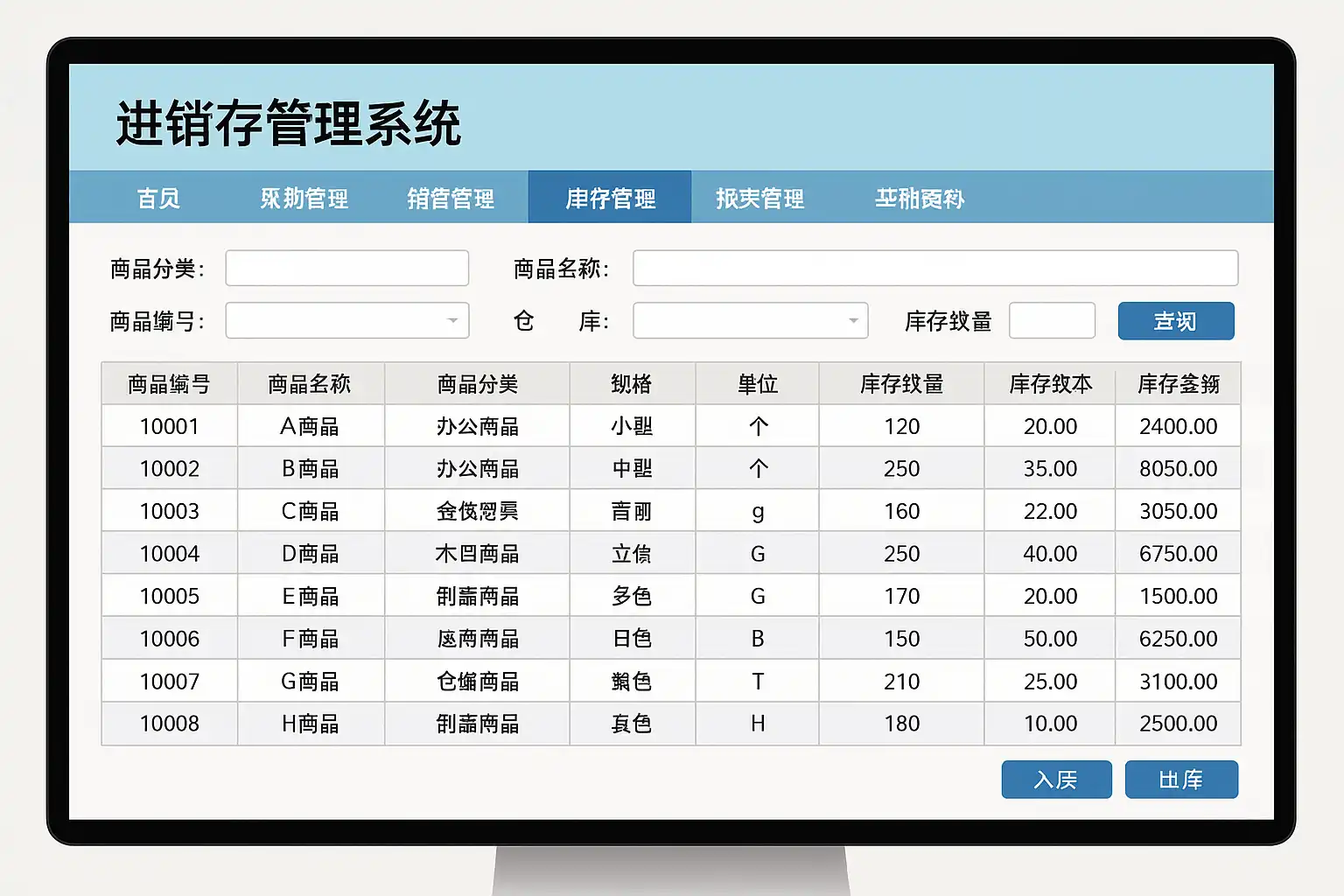Click the 商品编号 table column header
This screenshot has height=896, width=1344.
point(170,384)
